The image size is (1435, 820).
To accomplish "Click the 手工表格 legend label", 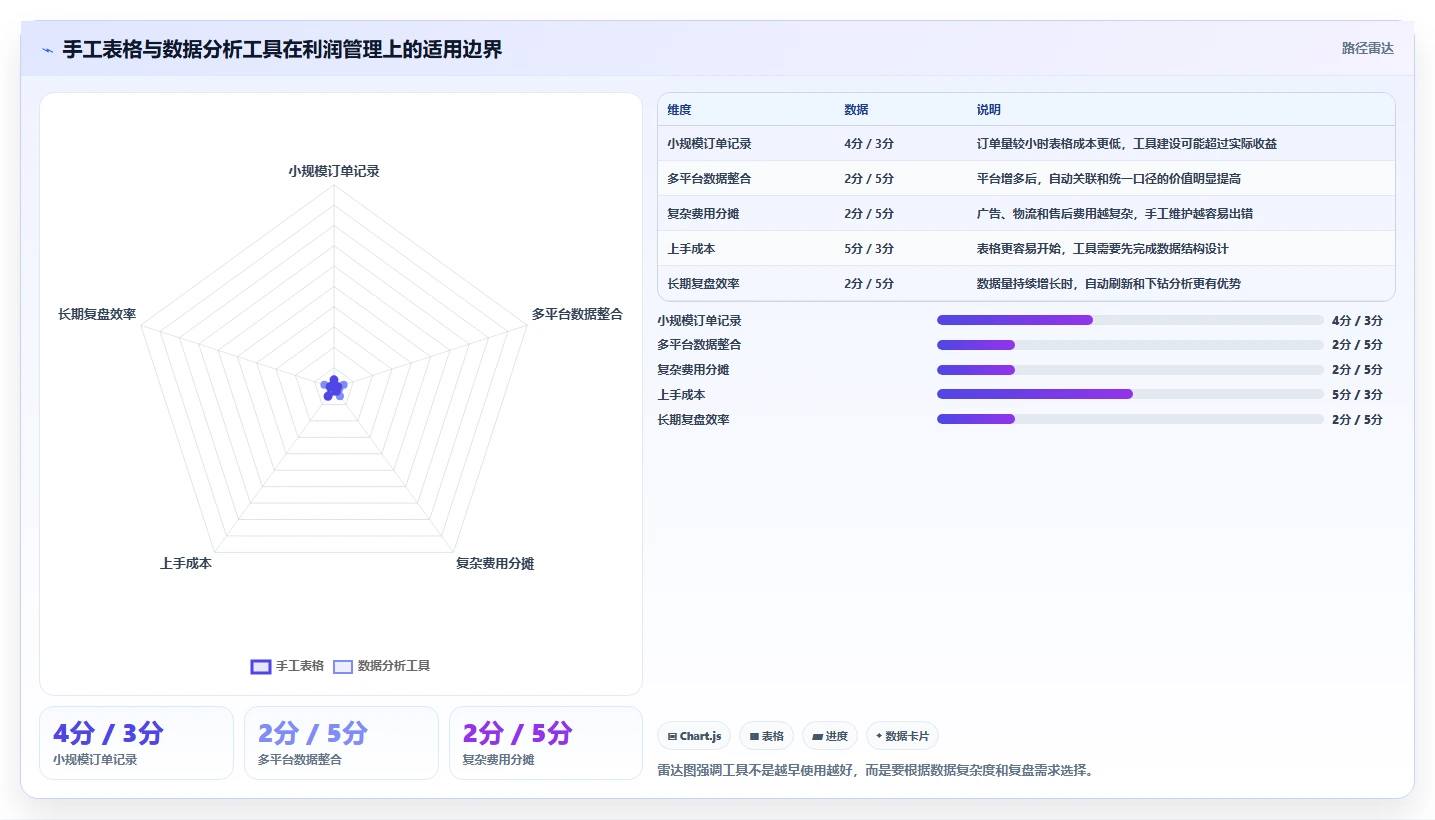I will tap(300, 666).
